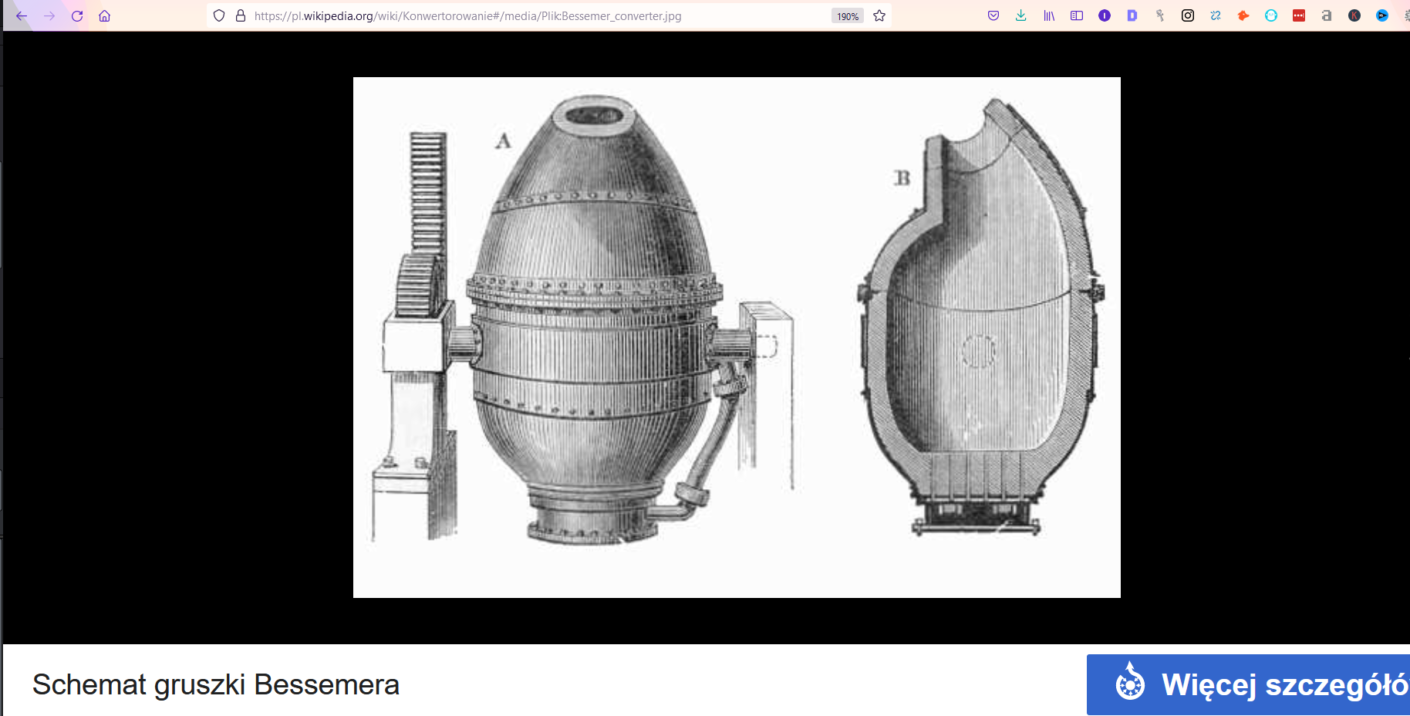Open the Firefox home page
This screenshot has width=1410, height=716.
click(x=104, y=16)
